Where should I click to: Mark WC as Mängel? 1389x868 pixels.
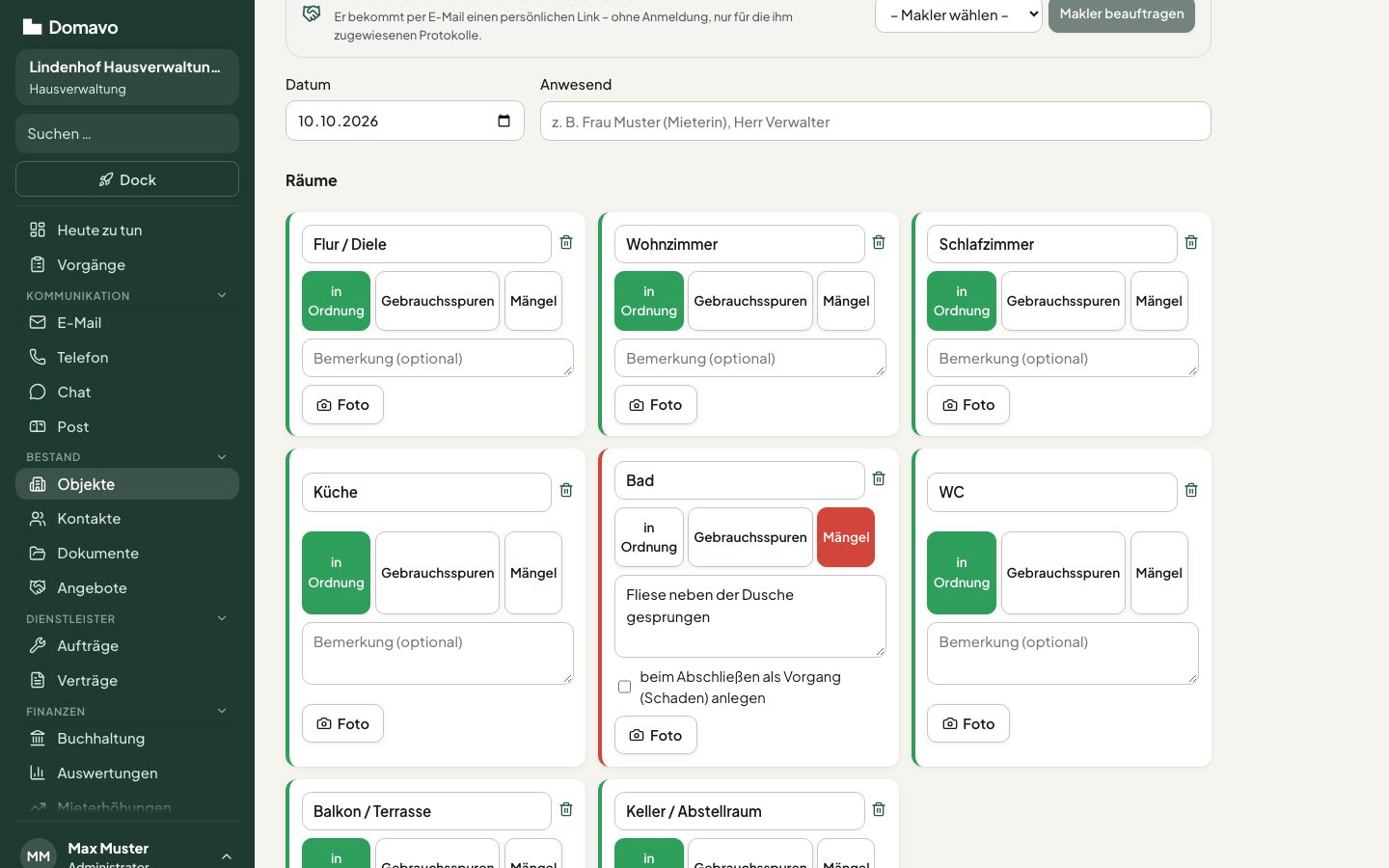pos(1158,573)
